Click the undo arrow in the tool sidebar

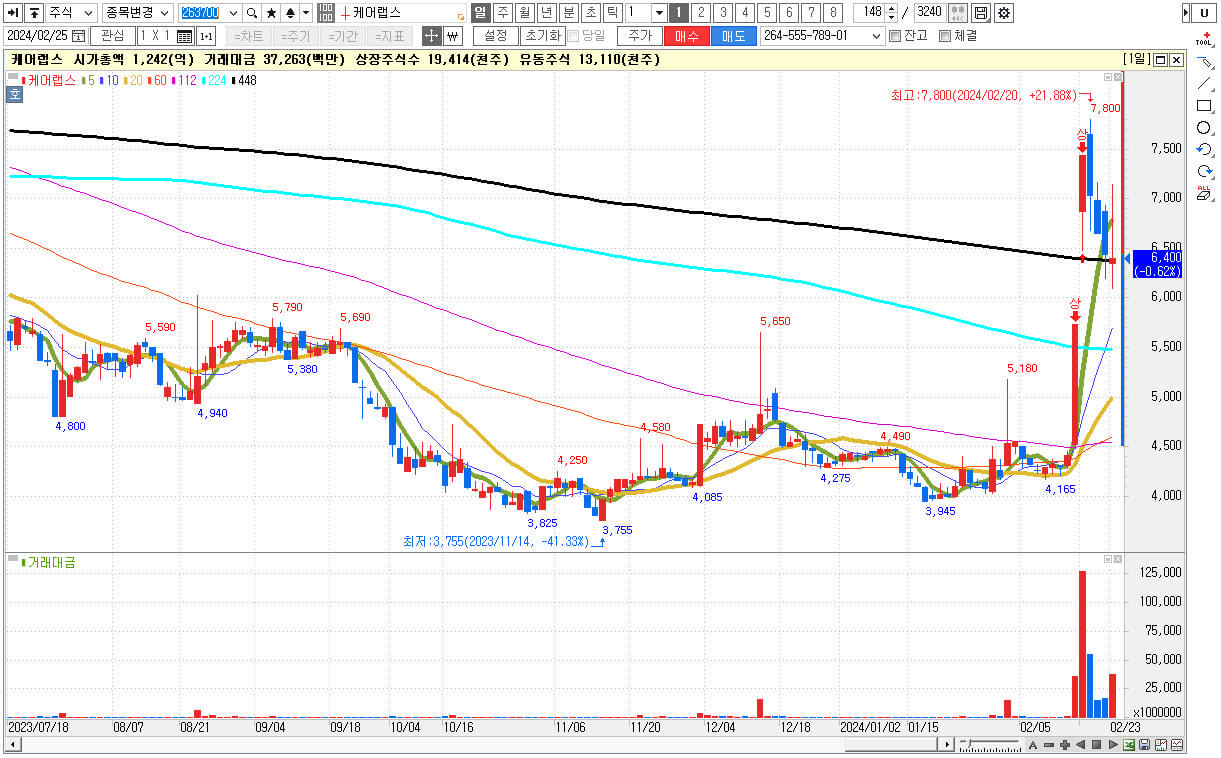[1204, 150]
